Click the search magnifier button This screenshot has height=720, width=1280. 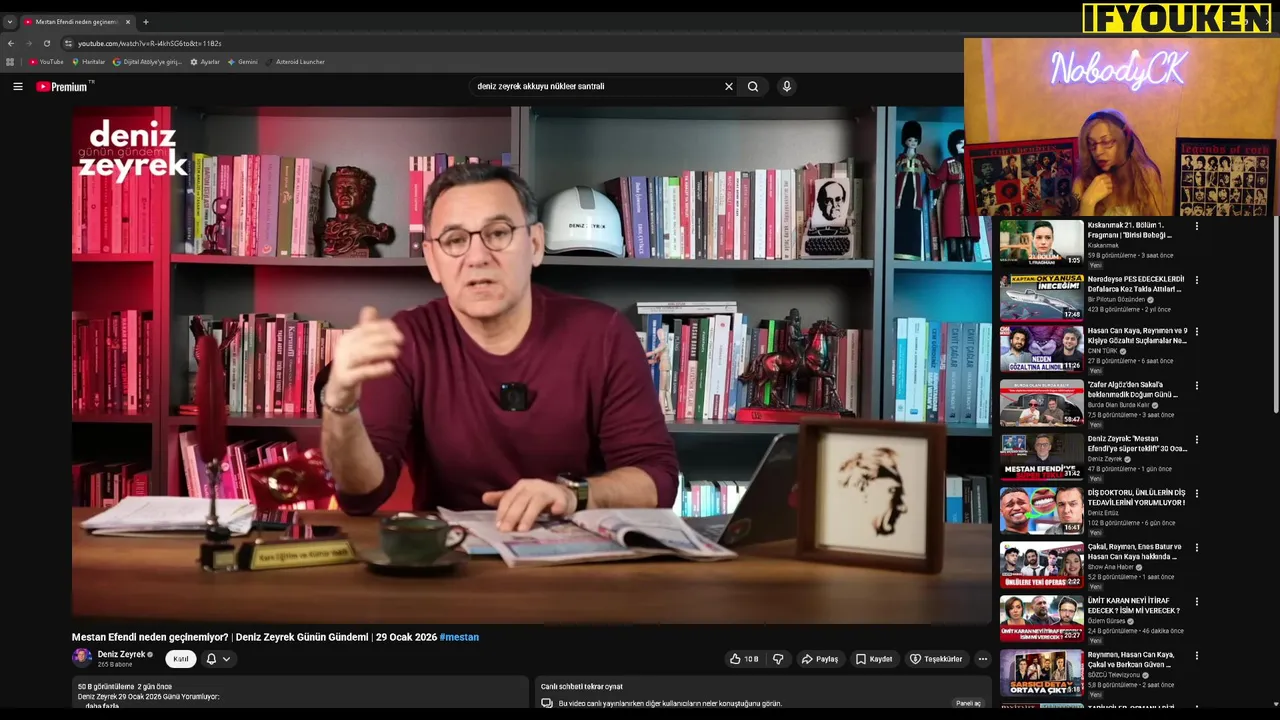[x=753, y=87]
